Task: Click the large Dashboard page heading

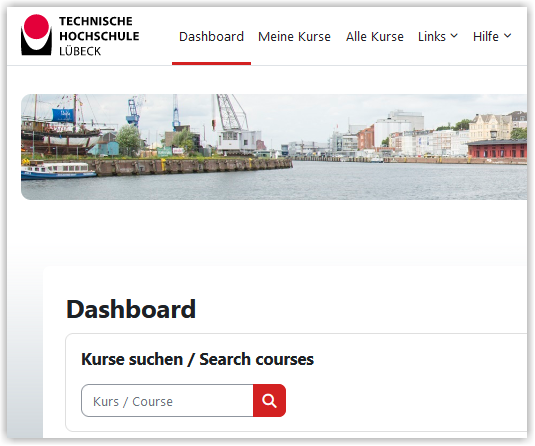Action: [x=131, y=309]
